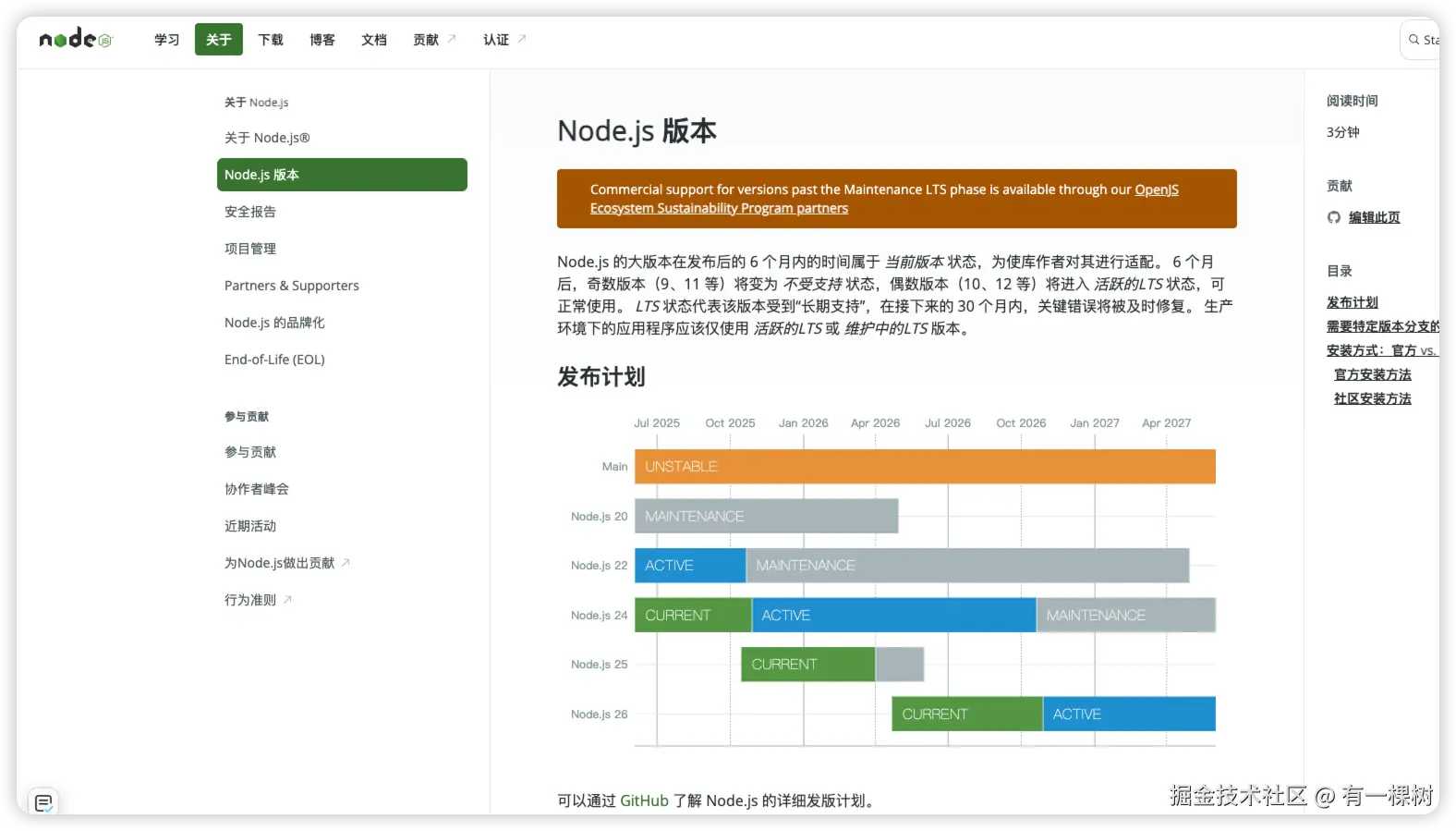
Task: Open the 文档 nav item
Action: click(374, 40)
